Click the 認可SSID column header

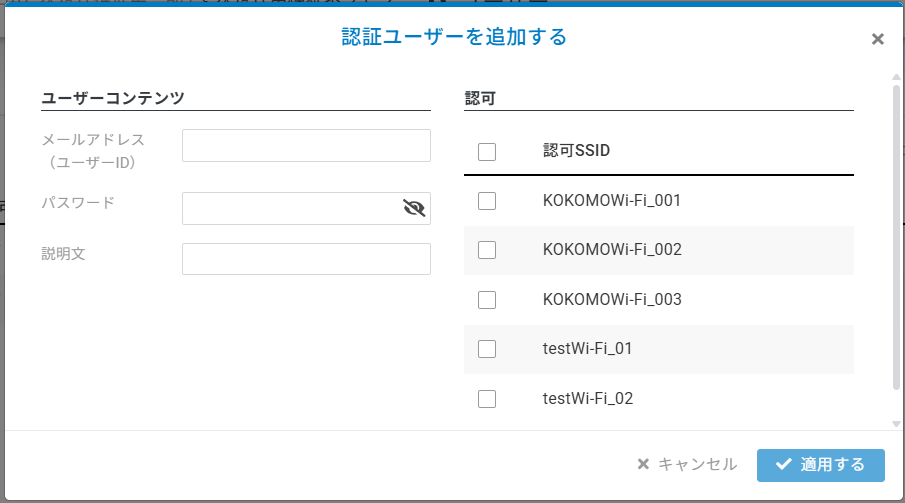pos(576,151)
